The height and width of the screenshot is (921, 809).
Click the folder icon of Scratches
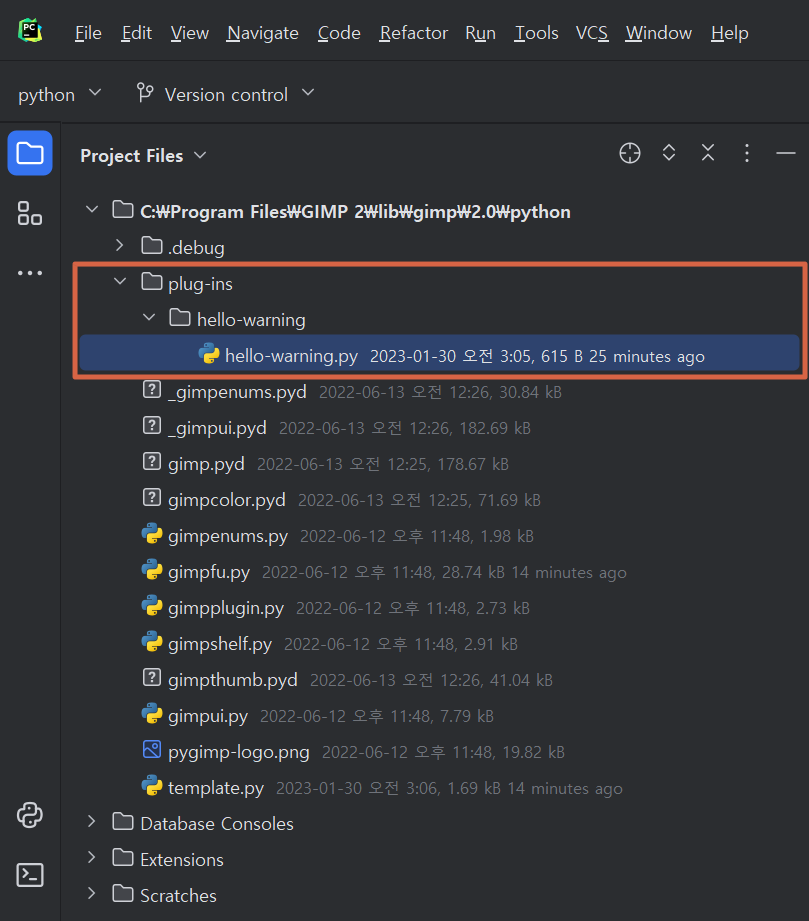pos(123,893)
